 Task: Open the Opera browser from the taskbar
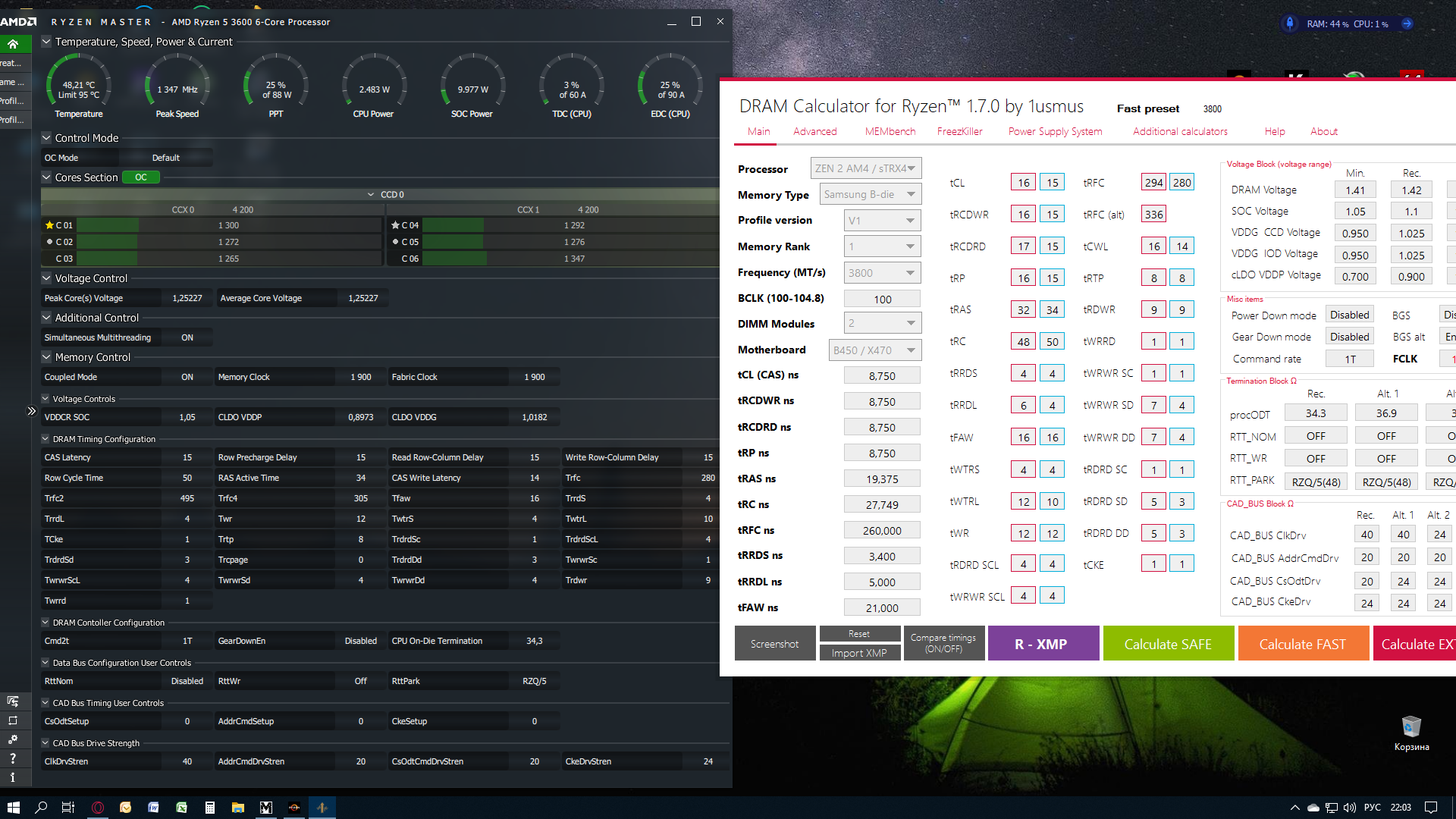pos(97,808)
